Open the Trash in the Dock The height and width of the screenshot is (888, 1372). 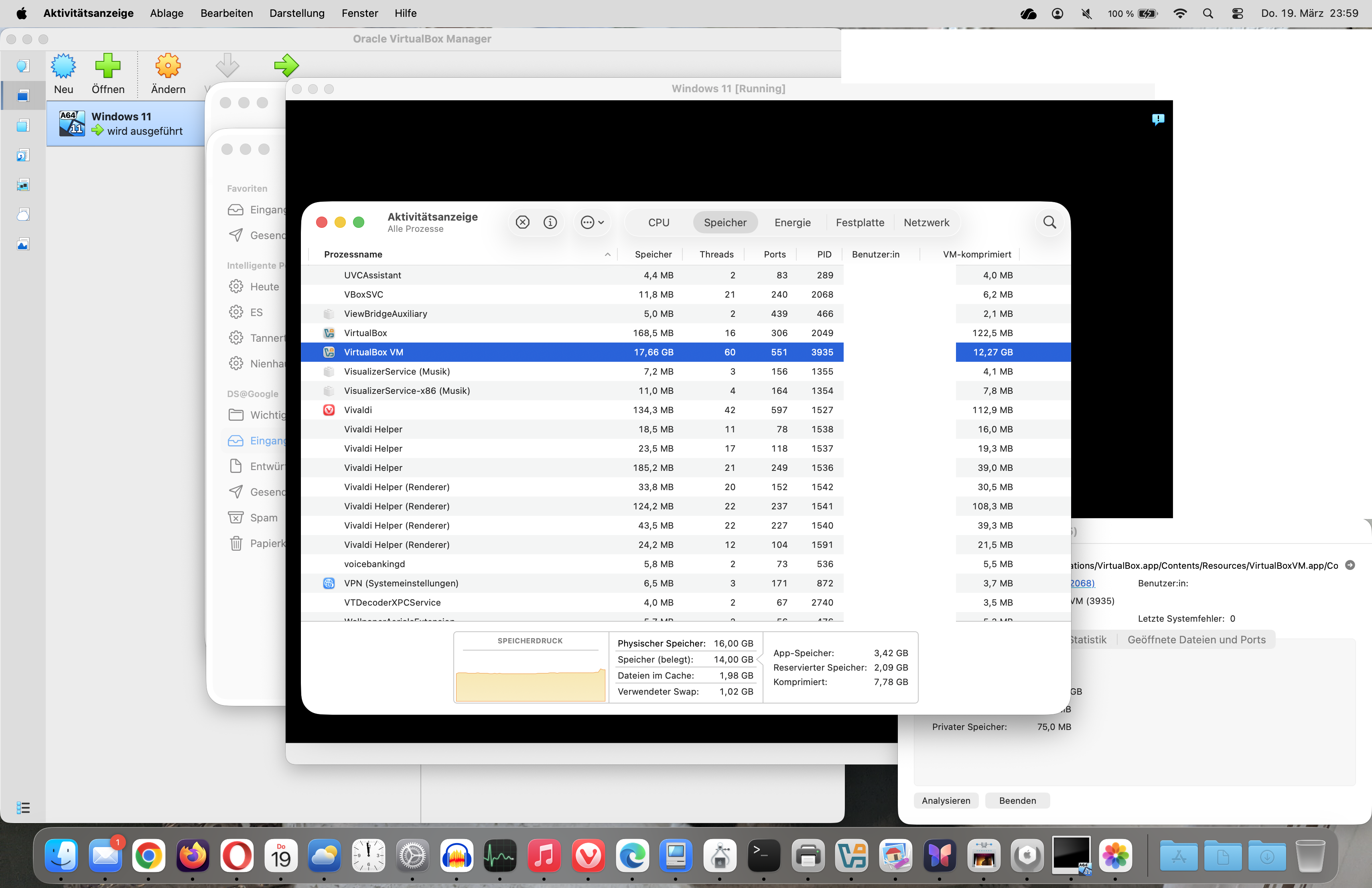point(1310,855)
